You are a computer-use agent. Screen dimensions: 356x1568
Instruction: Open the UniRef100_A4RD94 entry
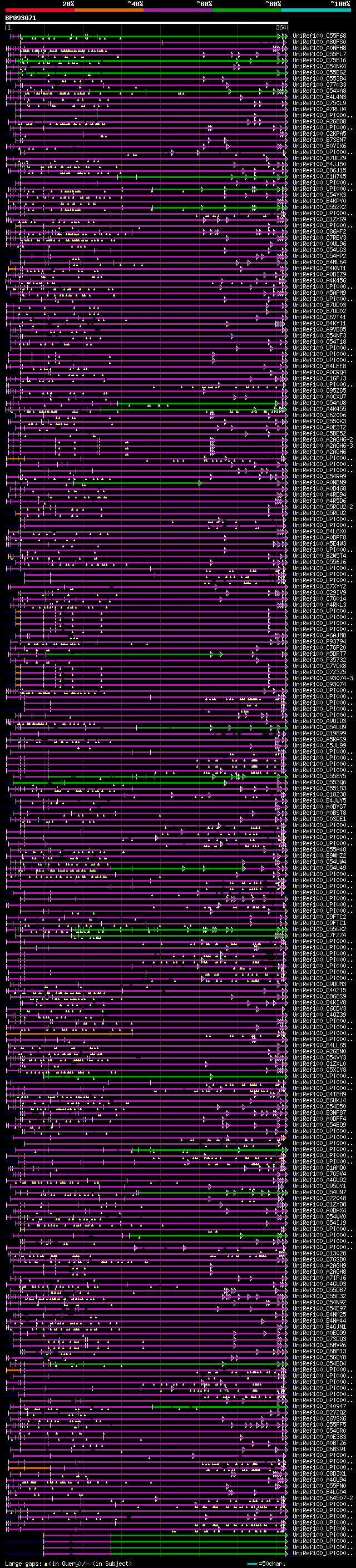tap(319, 494)
